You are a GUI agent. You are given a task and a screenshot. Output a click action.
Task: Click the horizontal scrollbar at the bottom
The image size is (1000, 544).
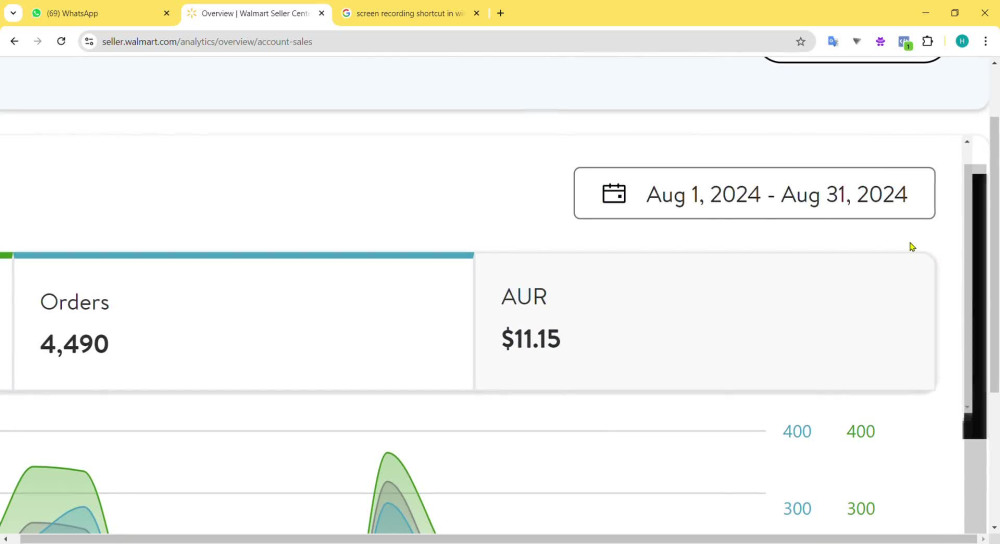point(499,540)
